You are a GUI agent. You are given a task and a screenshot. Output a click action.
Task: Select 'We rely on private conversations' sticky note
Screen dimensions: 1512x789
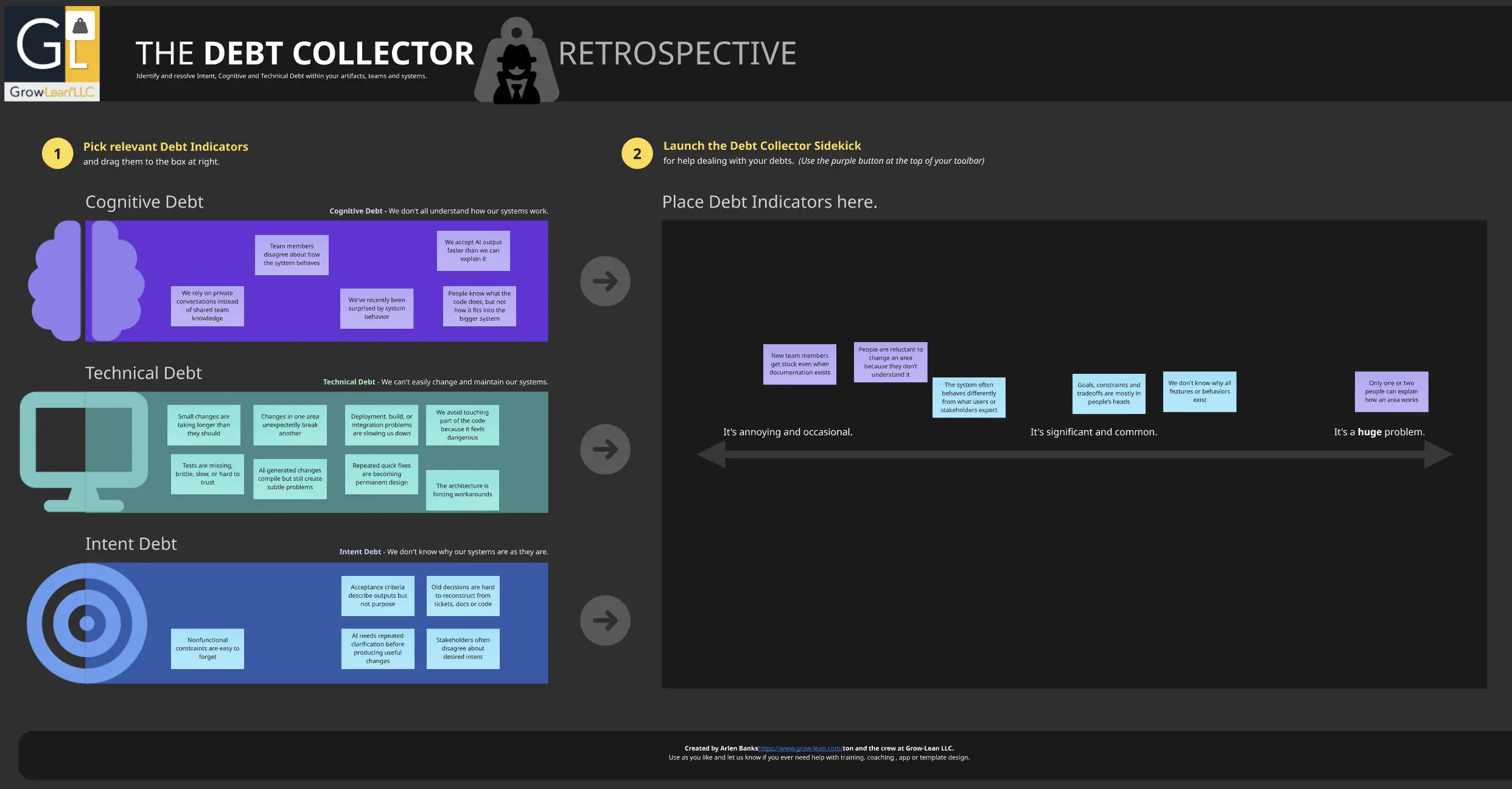pos(208,306)
